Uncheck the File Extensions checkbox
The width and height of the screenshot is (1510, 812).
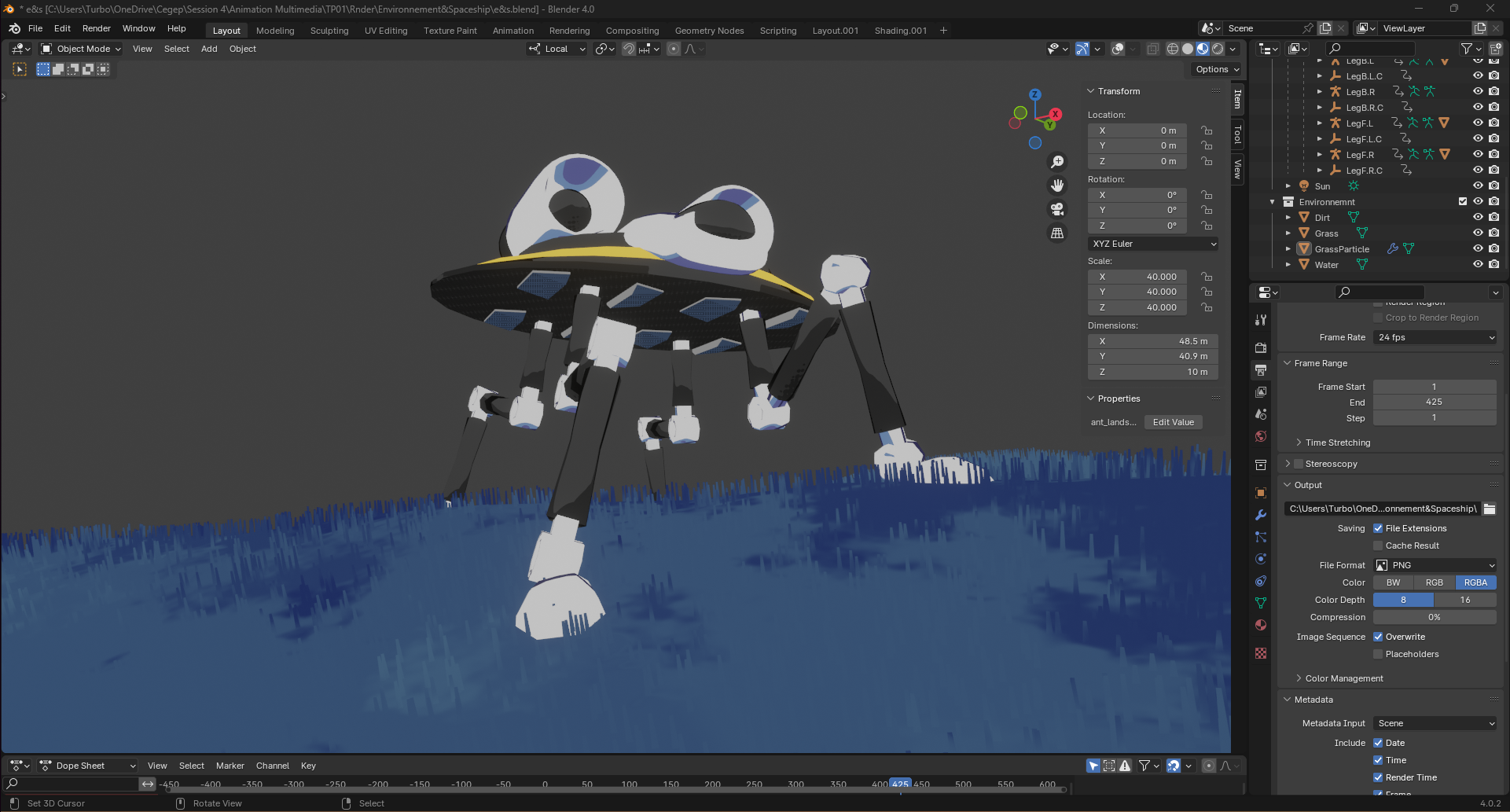[x=1378, y=528]
